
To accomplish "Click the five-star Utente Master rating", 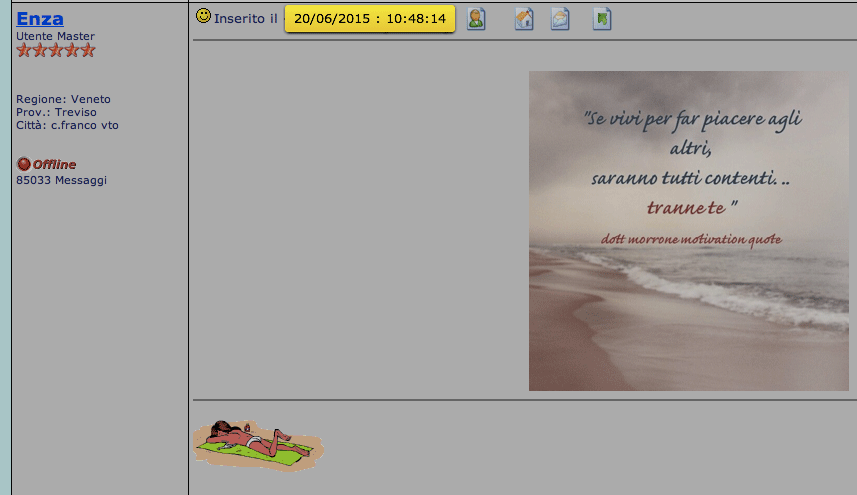I will tap(56, 50).
